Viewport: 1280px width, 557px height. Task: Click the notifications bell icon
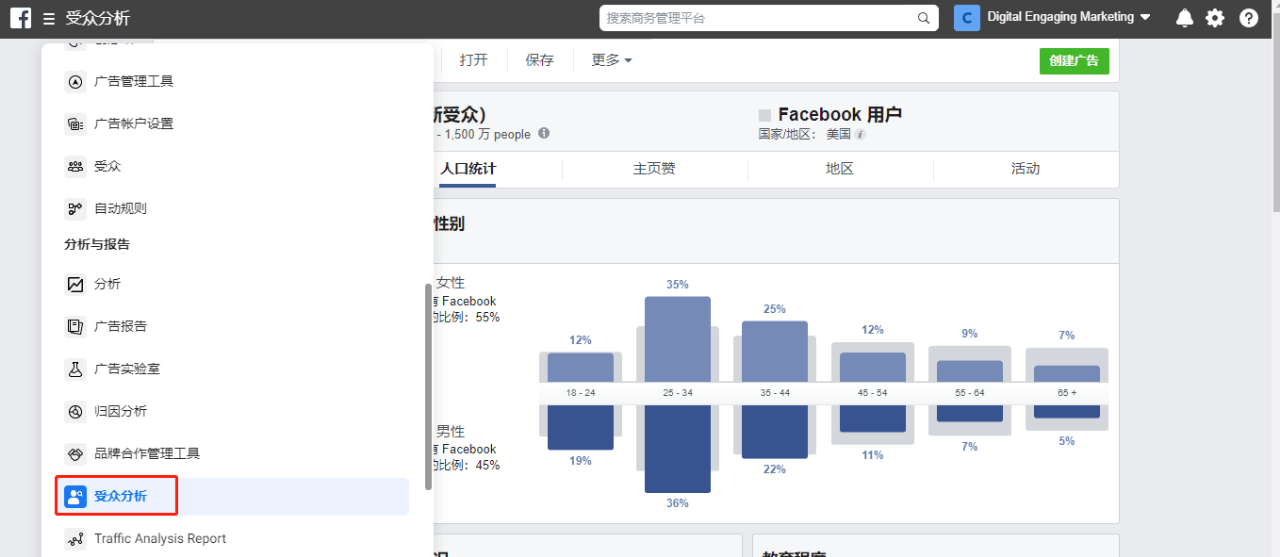pos(1184,18)
